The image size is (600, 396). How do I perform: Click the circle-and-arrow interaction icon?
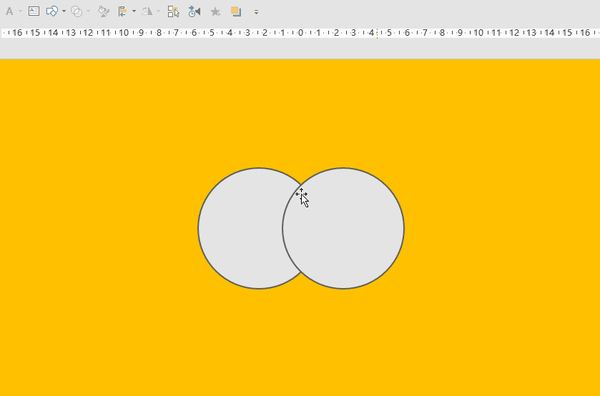tap(194, 11)
